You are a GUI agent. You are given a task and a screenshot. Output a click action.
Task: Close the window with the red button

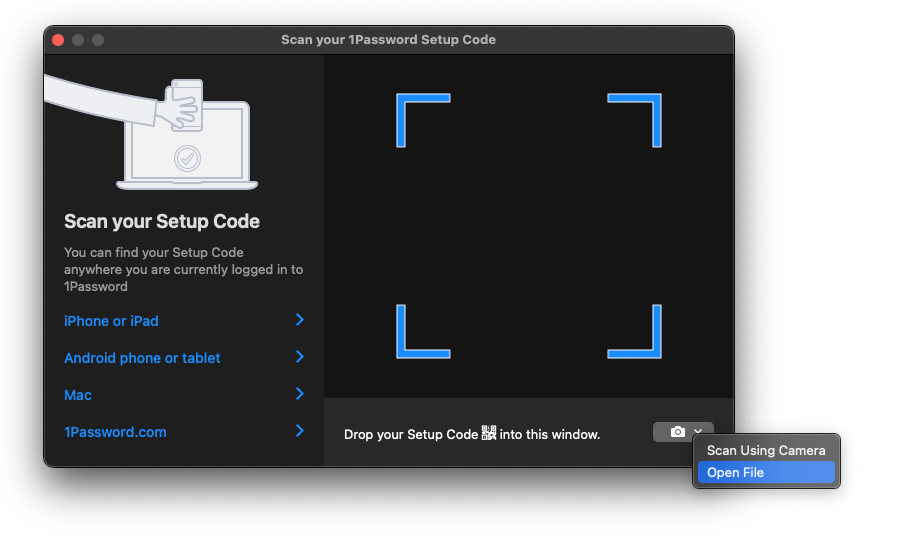(58, 40)
